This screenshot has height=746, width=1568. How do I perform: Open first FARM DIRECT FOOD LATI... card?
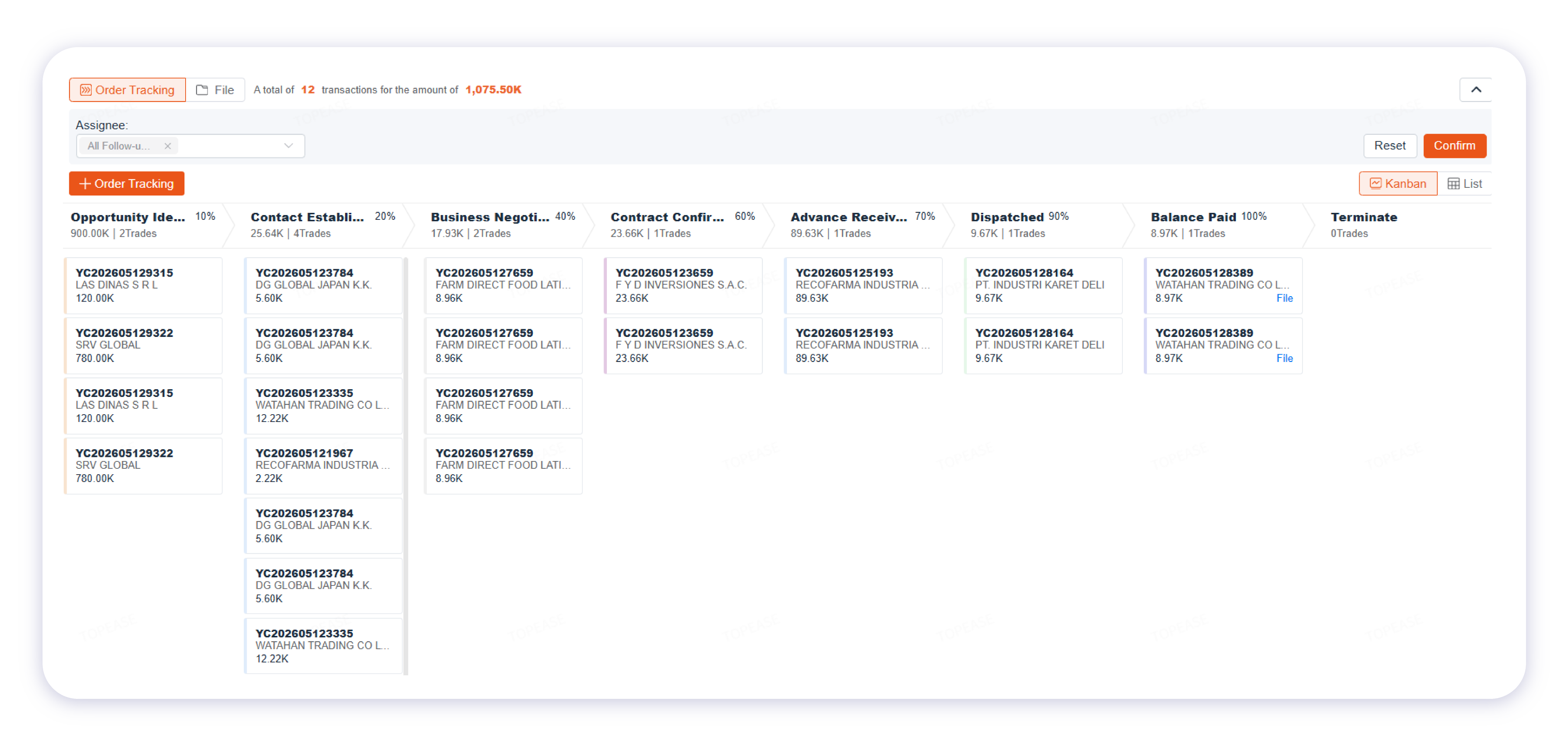pos(503,285)
